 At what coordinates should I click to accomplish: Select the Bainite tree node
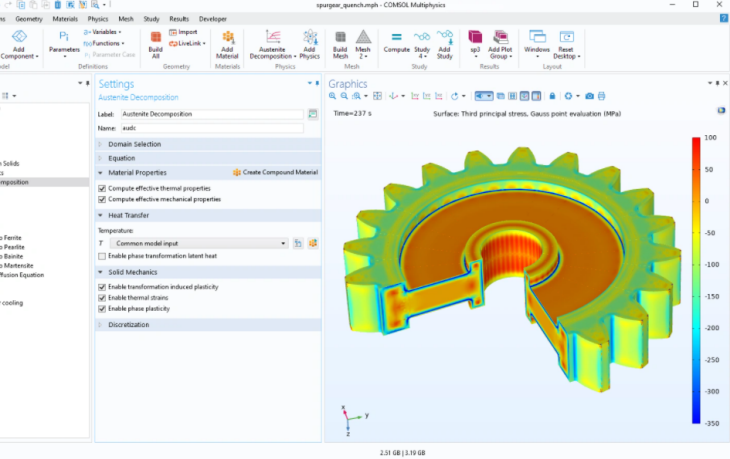[x=13, y=256]
